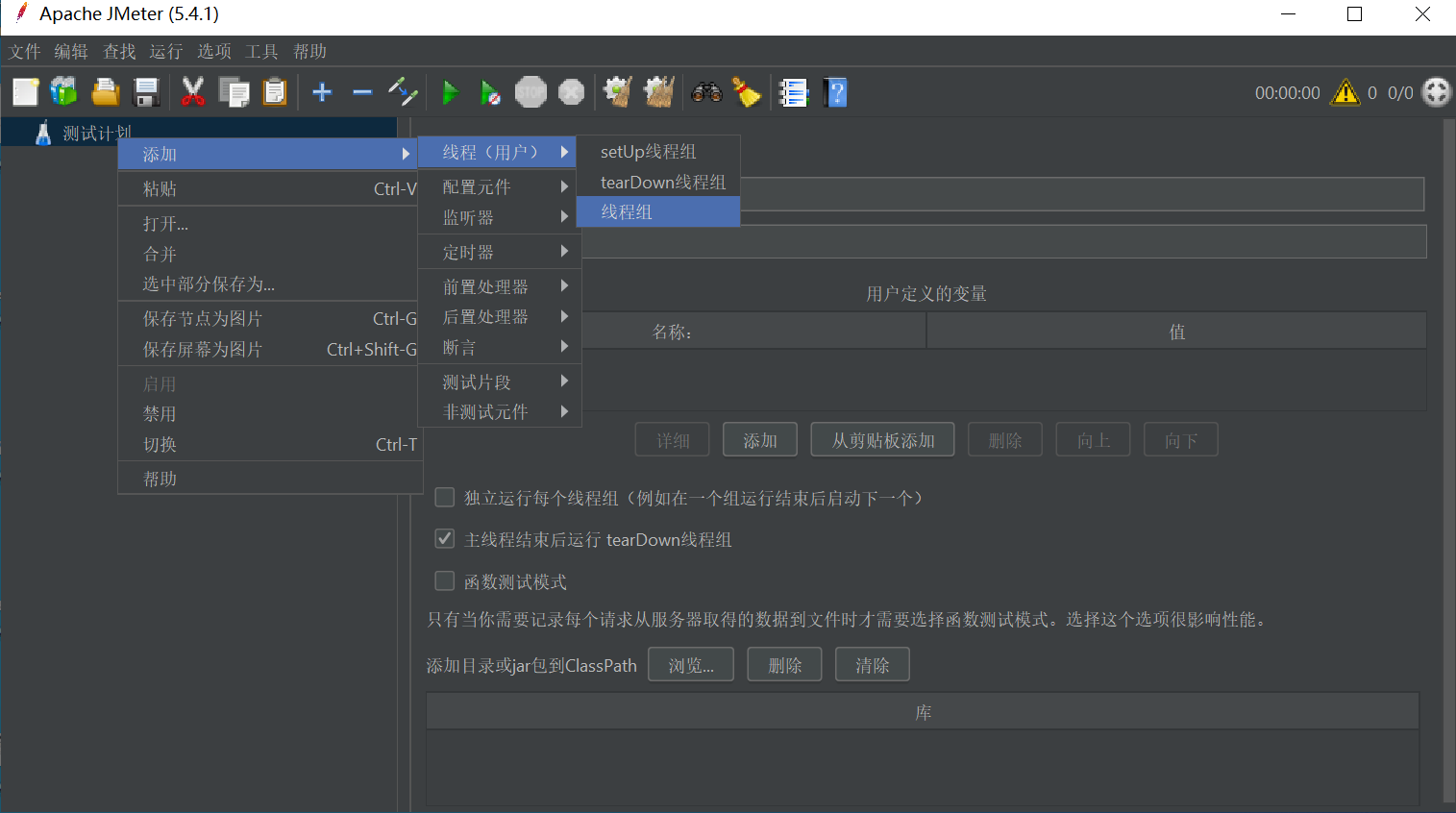Screen dimensions: 1456x813
Task: Select the 测试计划 tree node
Action: [96, 133]
